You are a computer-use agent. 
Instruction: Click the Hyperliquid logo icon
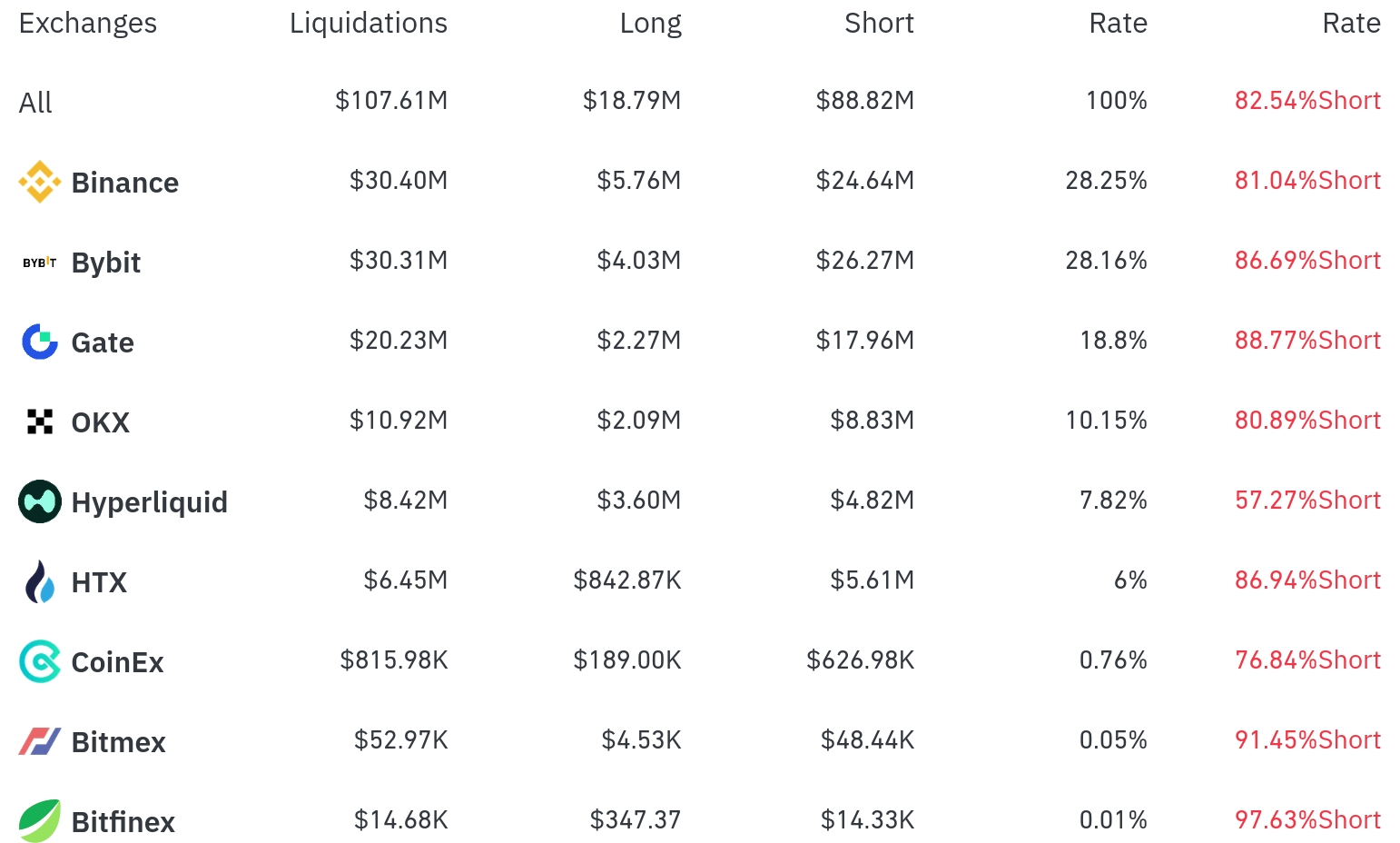[39, 501]
